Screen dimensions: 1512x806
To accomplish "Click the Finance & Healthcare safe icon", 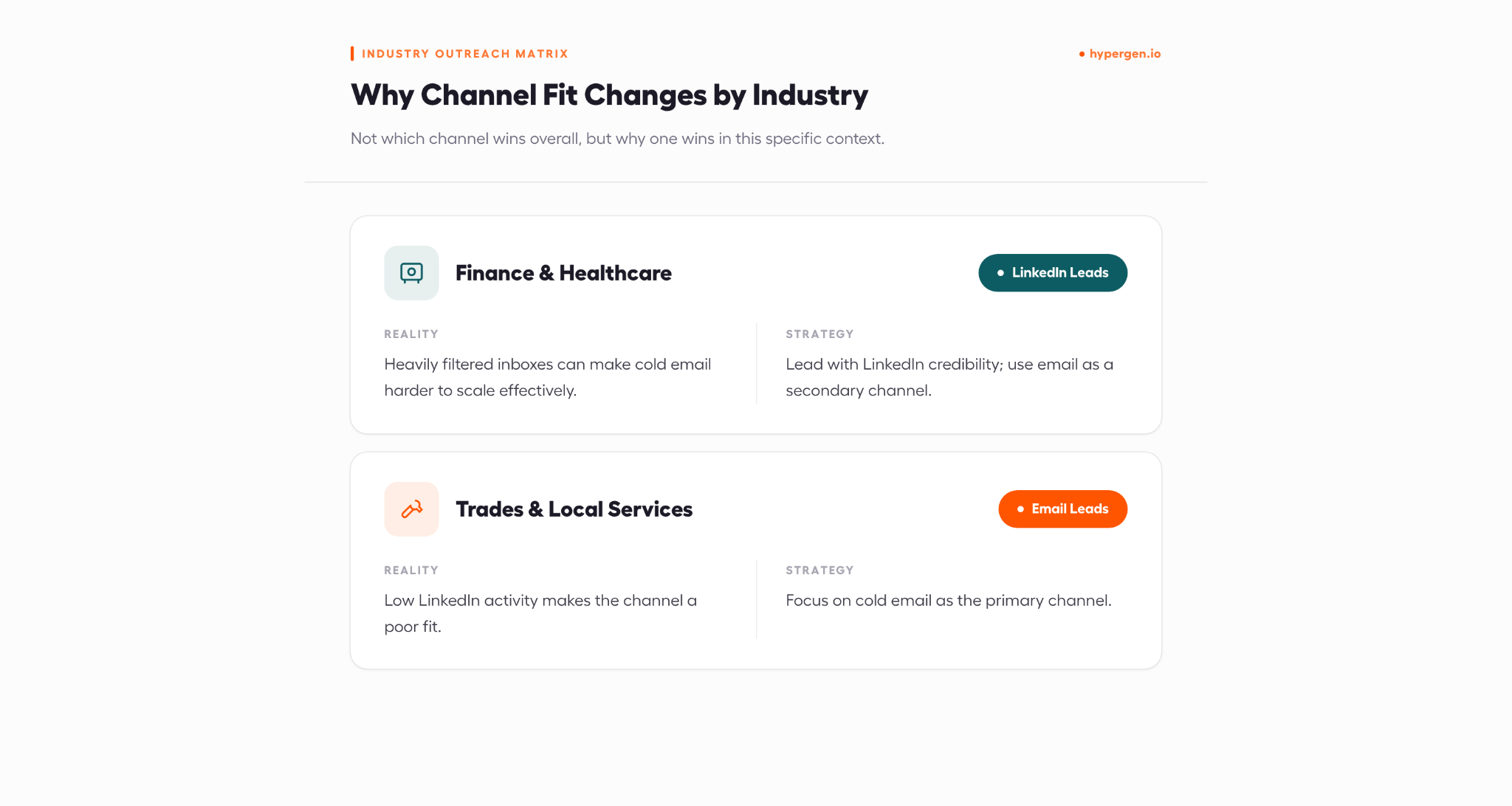I will [x=411, y=273].
